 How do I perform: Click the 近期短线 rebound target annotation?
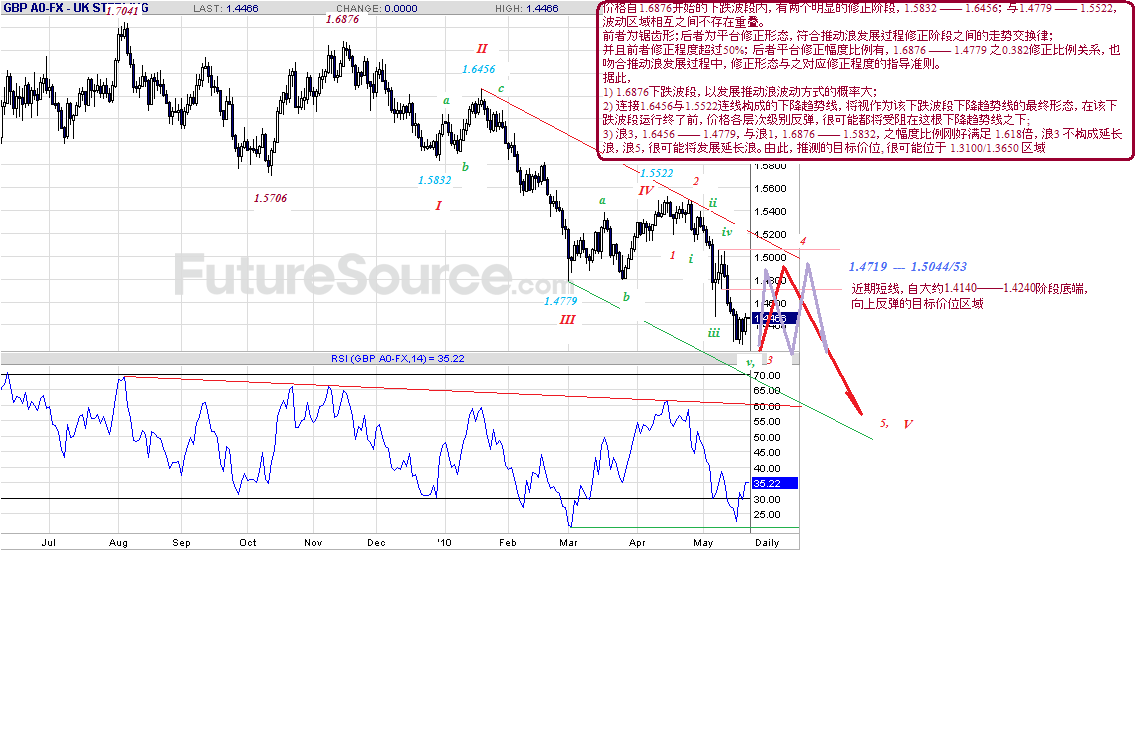coord(969,296)
